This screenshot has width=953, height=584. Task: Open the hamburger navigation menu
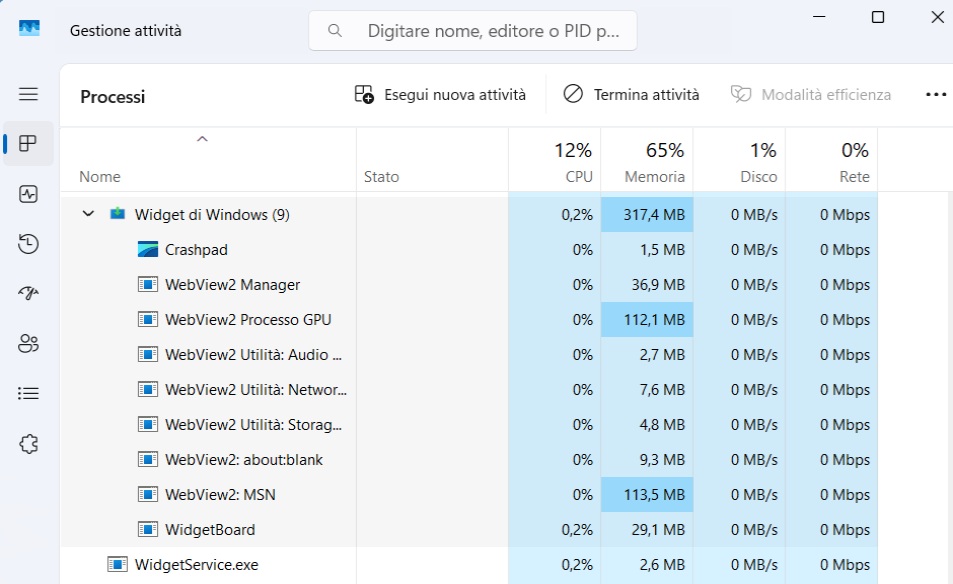28,94
